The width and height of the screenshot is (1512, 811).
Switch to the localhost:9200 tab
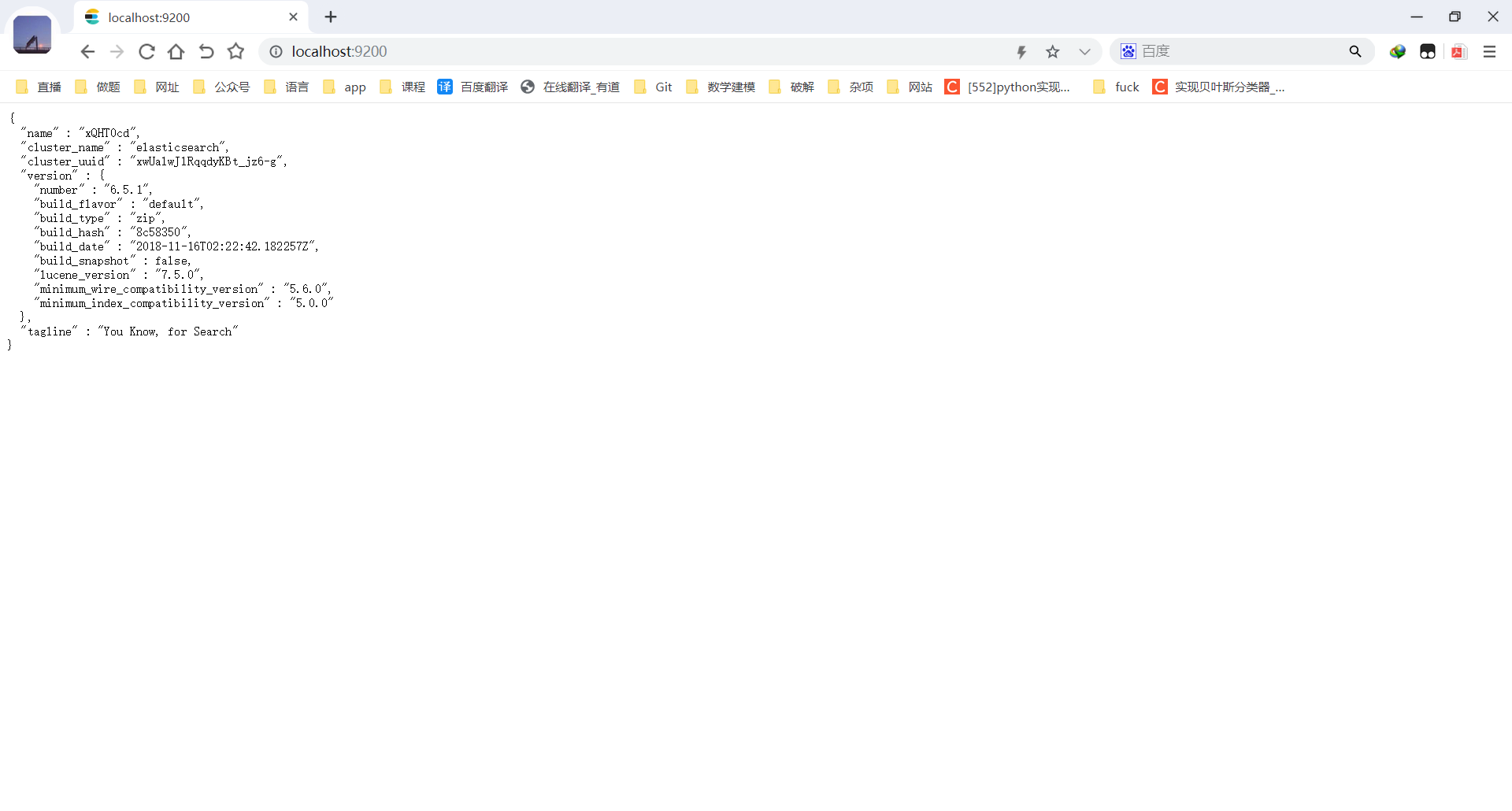coord(181,17)
